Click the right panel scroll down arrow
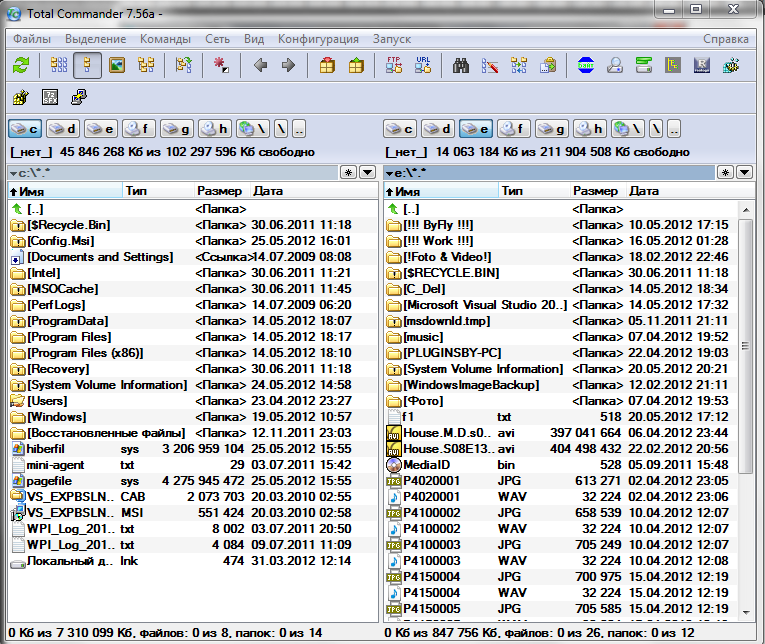Screen dimensions: 765x644 745,612
